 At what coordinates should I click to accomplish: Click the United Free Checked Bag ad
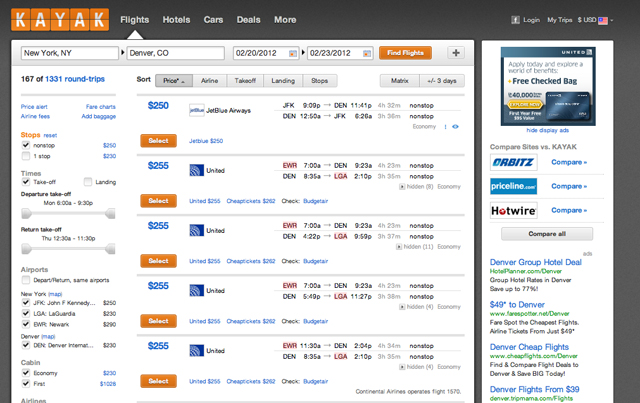point(548,86)
